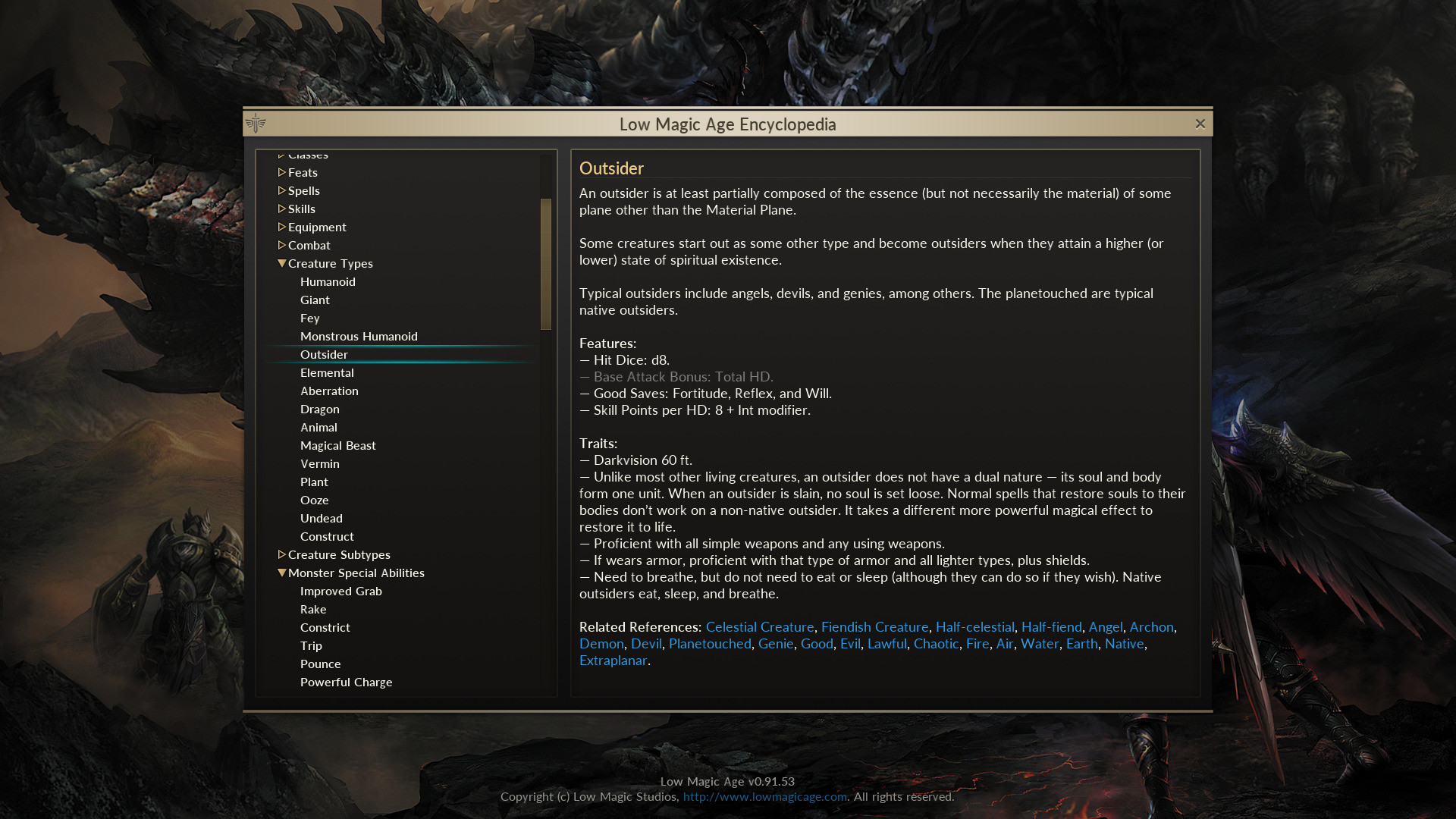Open the Humanoid creature type entry
Viewport: 1456px width, 819px height.
pos(328,281)
